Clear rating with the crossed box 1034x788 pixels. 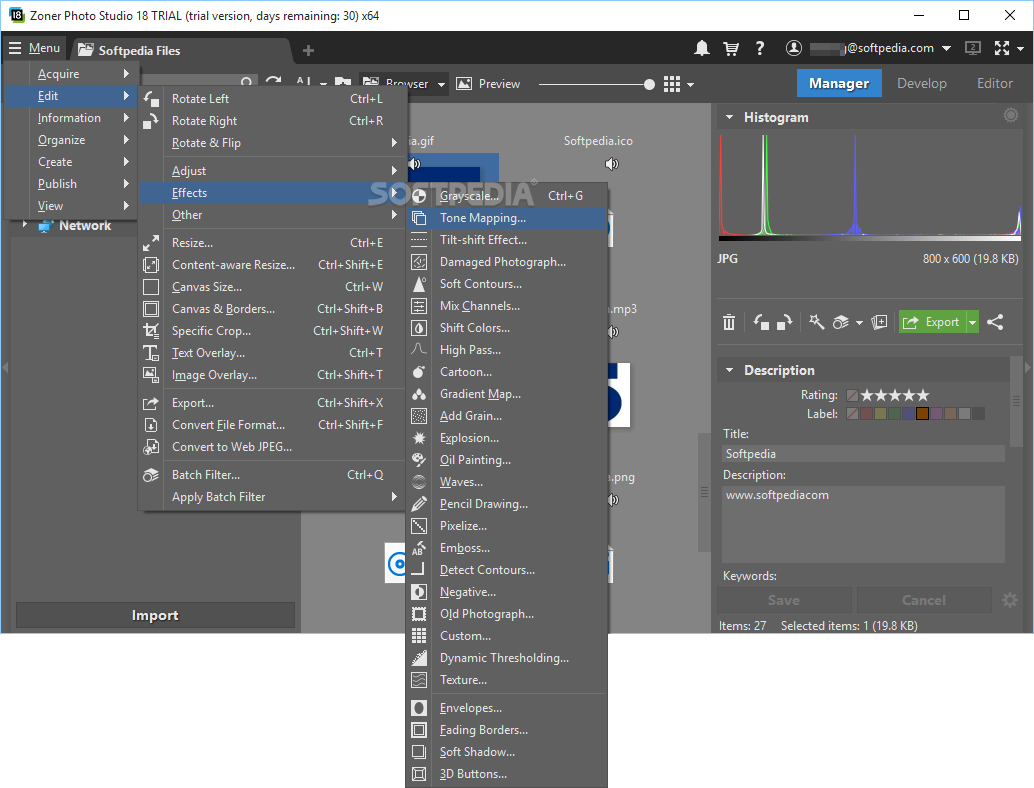[x=852, y=396]
